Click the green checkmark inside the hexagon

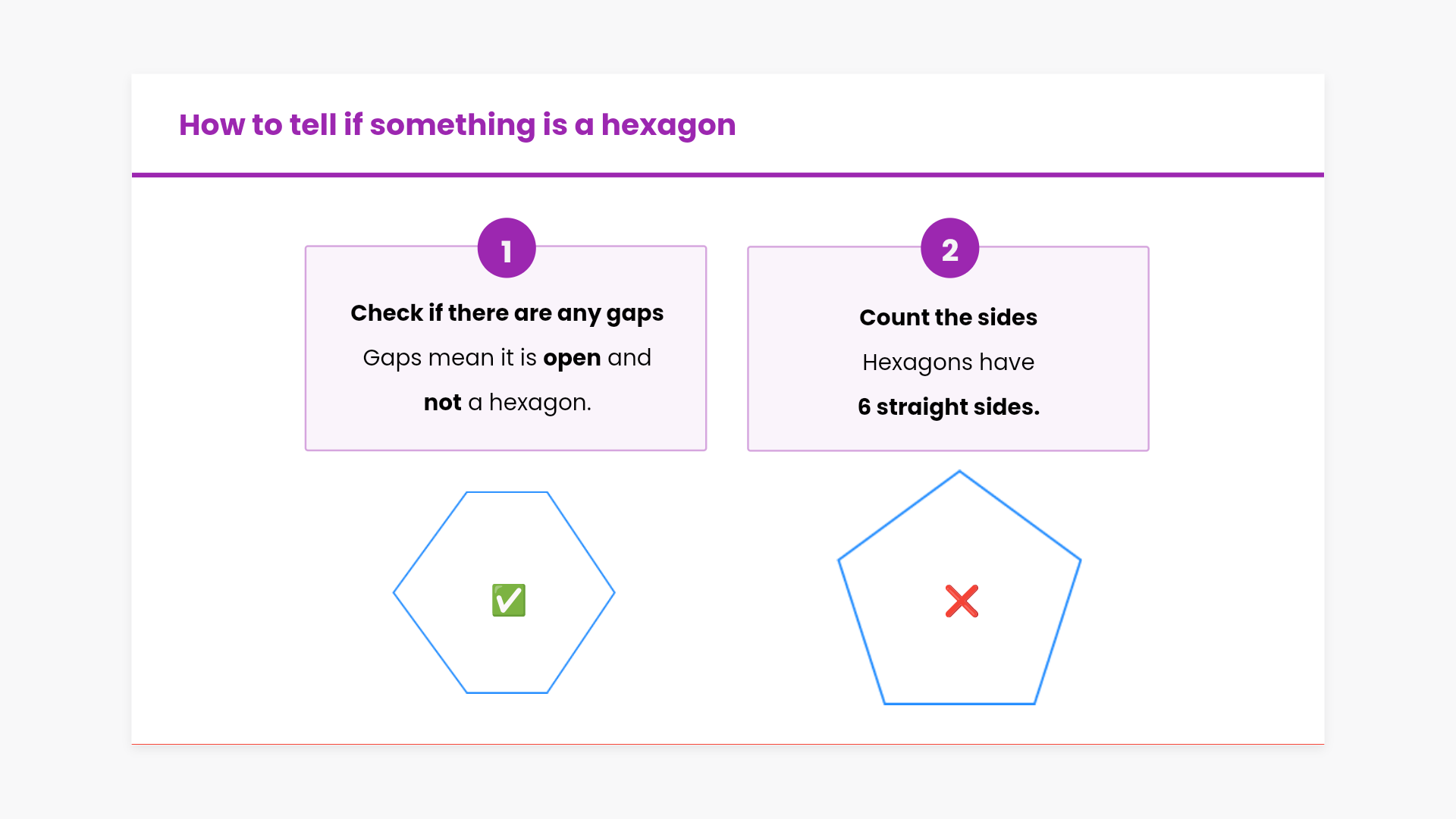coord(509,601)
